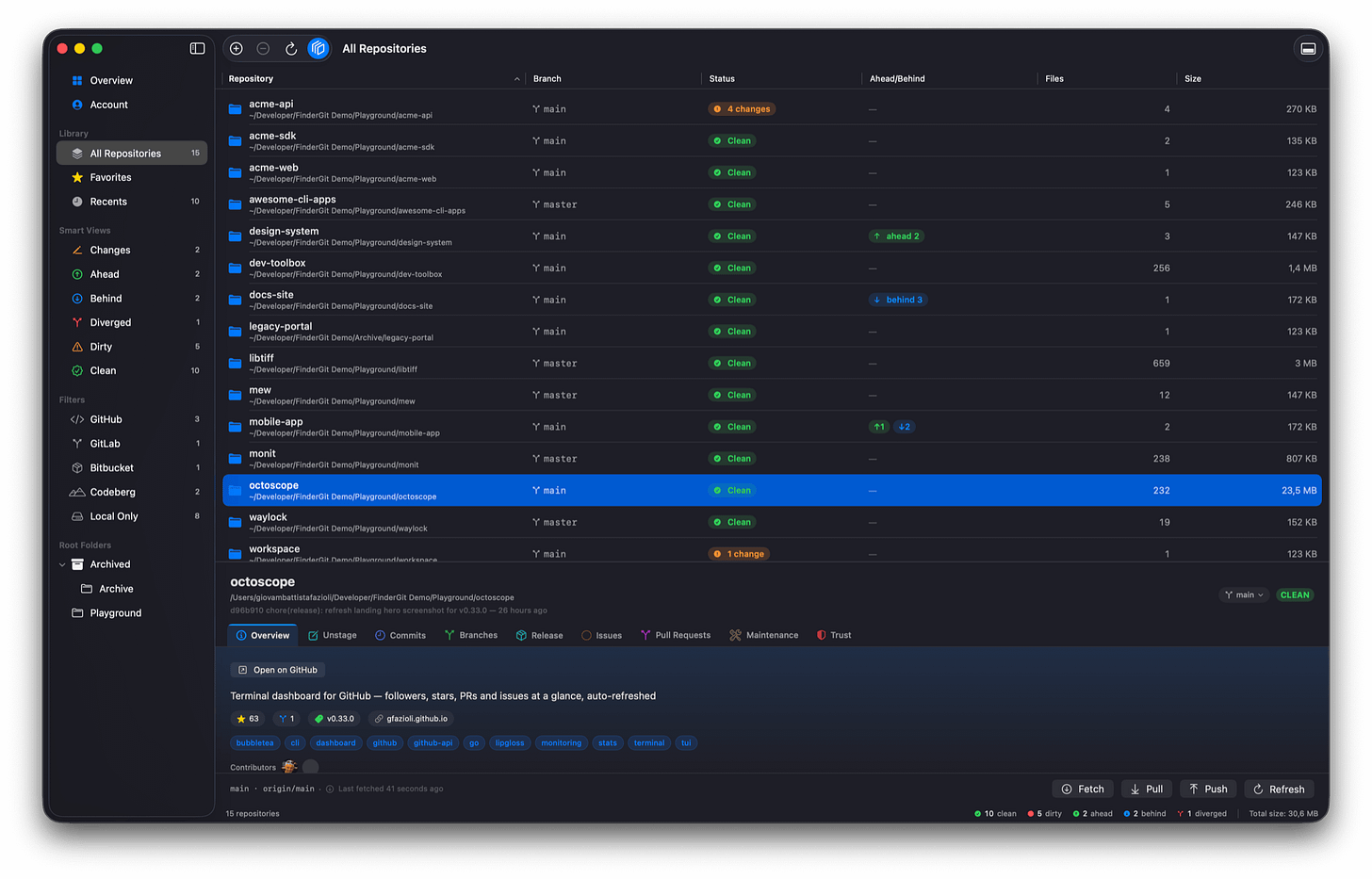Sort by the Repository column header
This screenshot has height=879, width=1372.
coord(374,79)
